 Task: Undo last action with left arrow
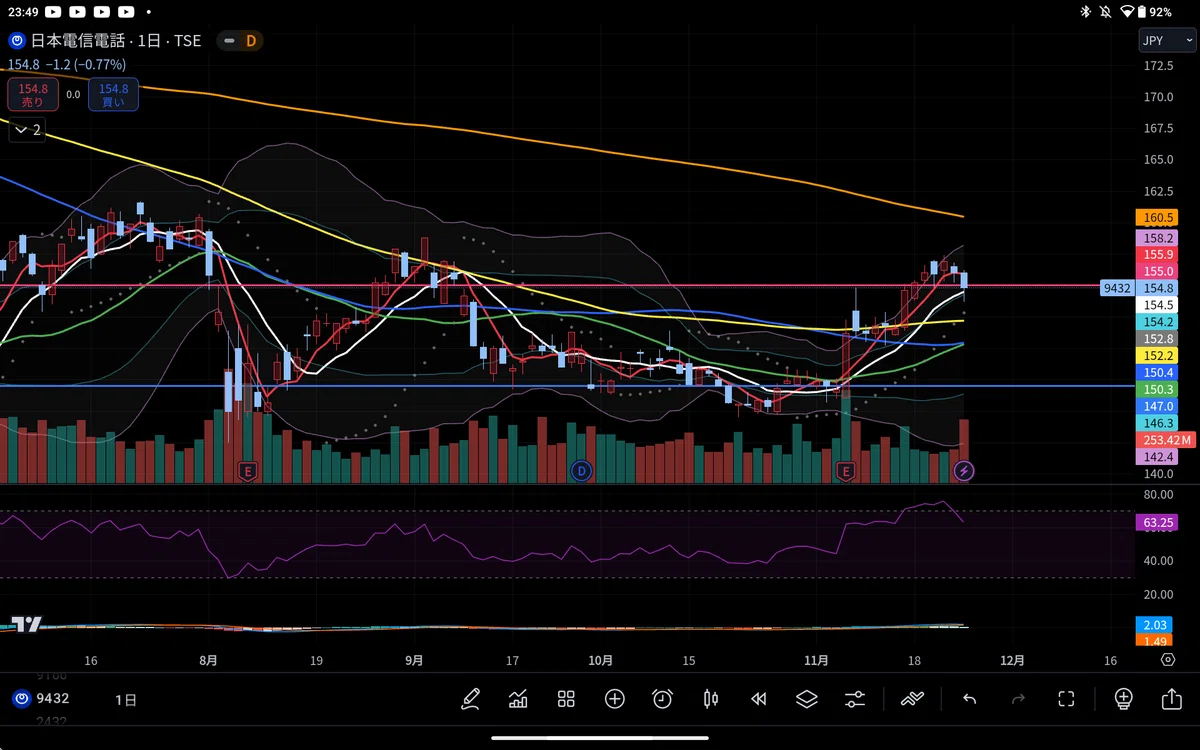969,699
